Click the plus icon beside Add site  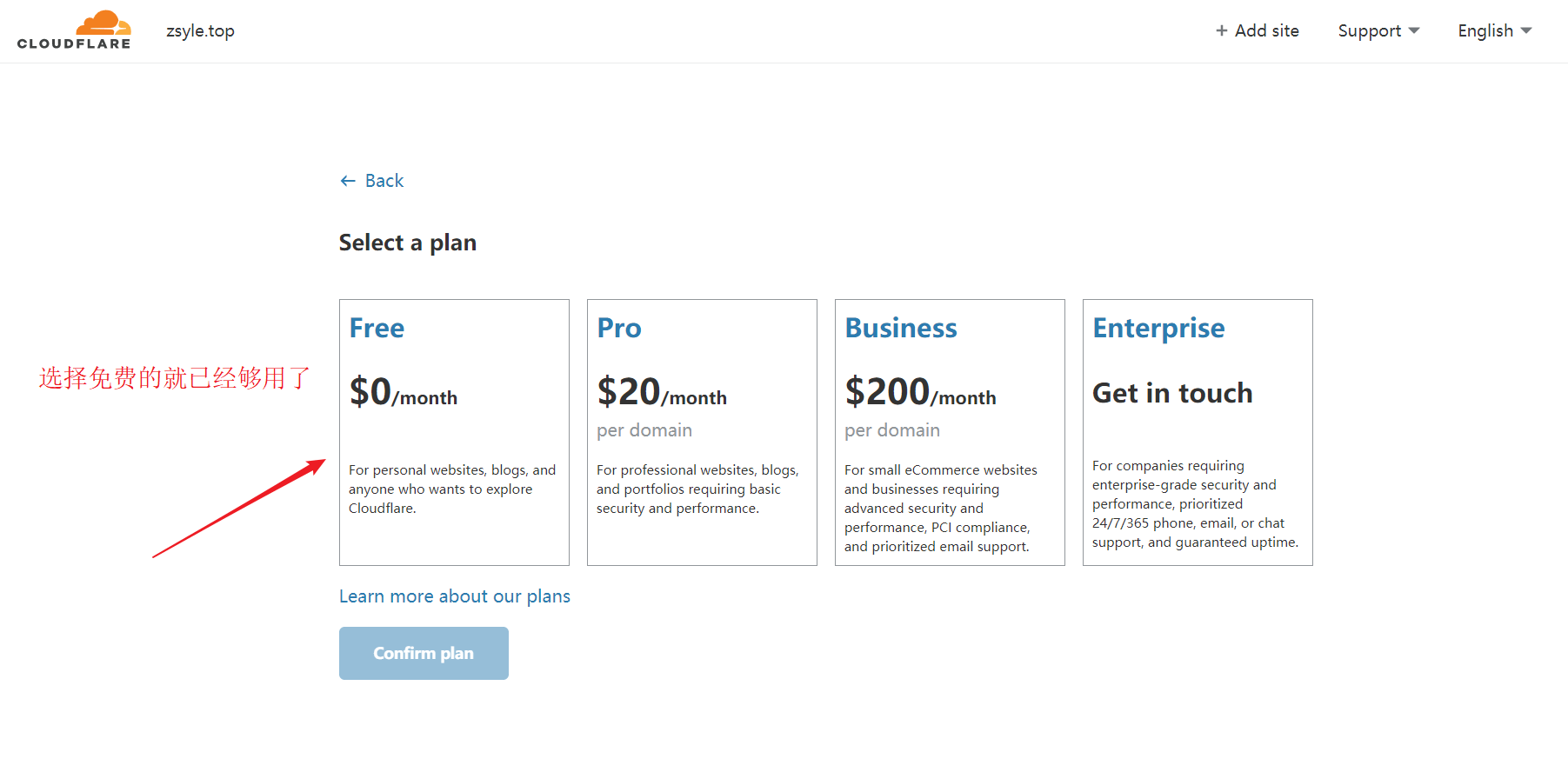pos(1222,31)
